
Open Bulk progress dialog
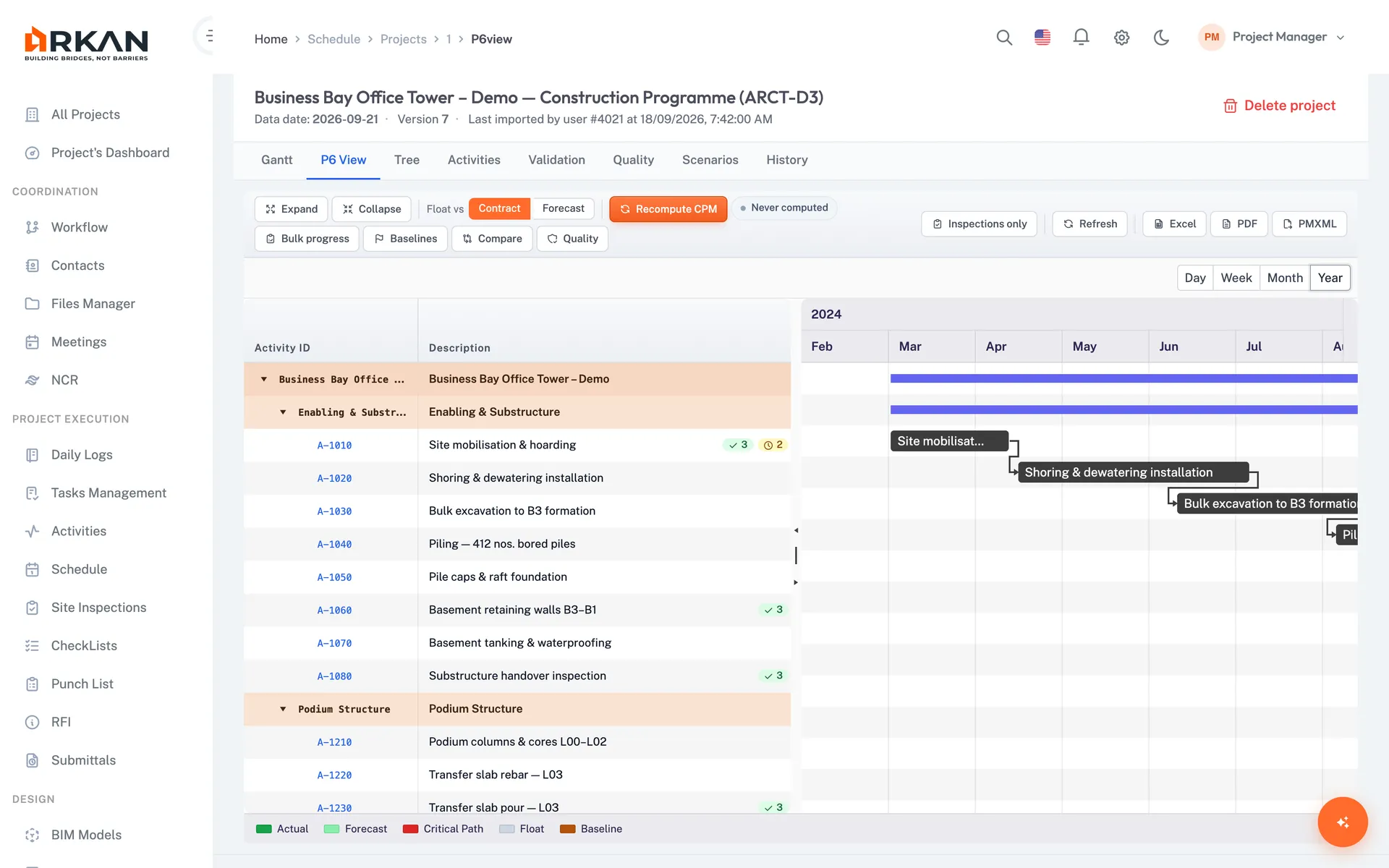coord(307,239)
